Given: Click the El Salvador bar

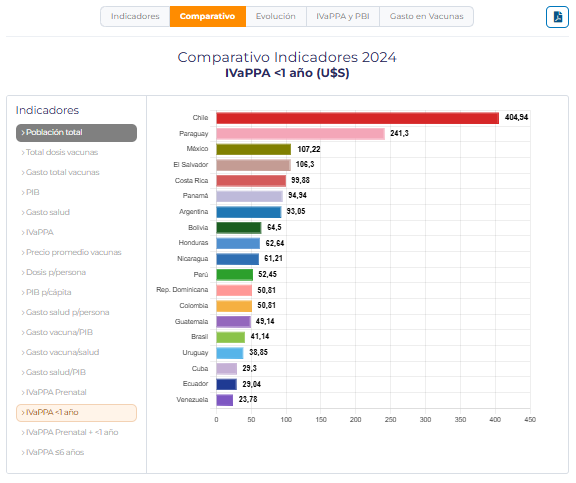Looking at the screenshot, I should (253, 165).
